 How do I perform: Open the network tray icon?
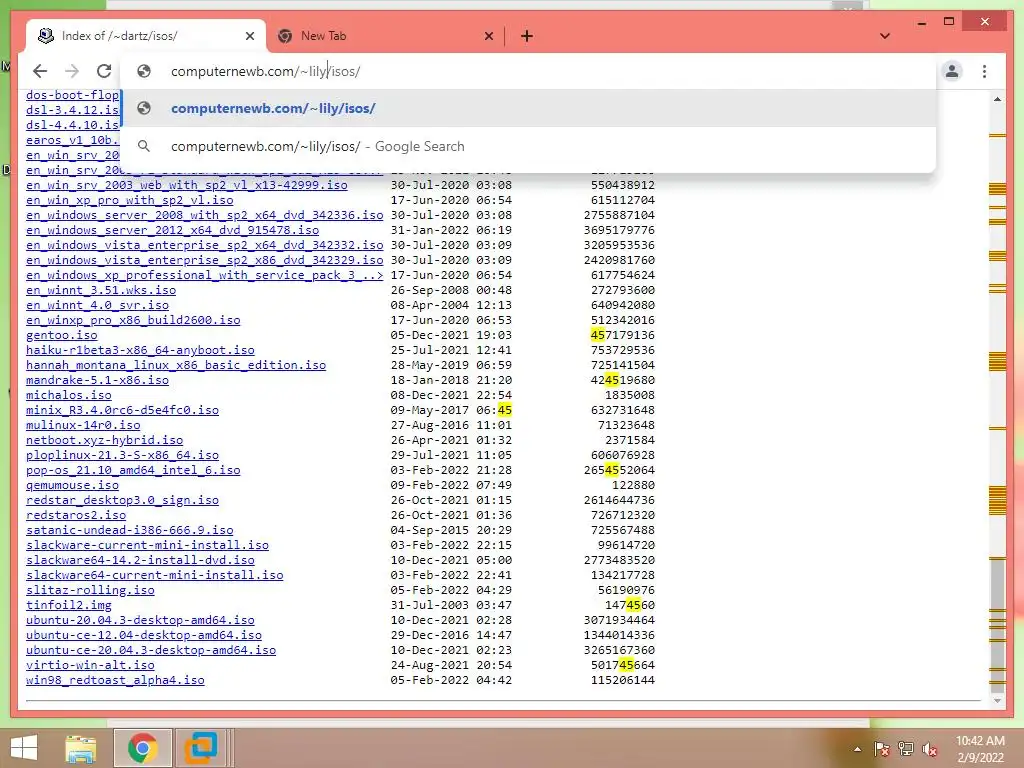(x=906, y=749)
